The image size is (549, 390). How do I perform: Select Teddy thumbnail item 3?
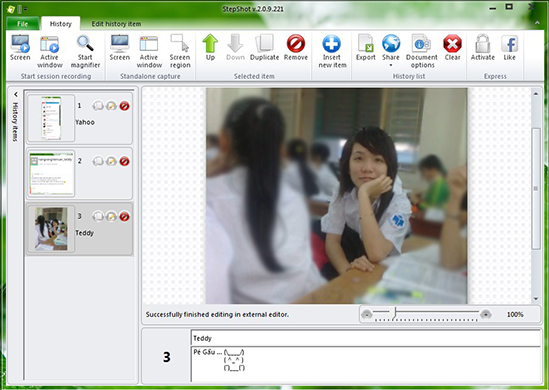(51, 229)
